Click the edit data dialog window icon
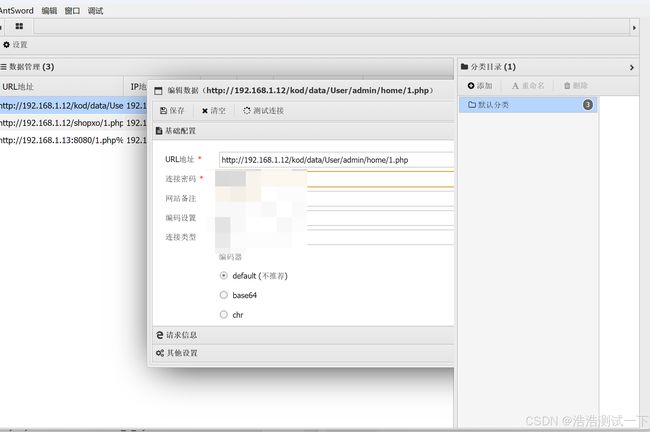The width and height of the screenshot is (650, 432). (x=158, y=91)
